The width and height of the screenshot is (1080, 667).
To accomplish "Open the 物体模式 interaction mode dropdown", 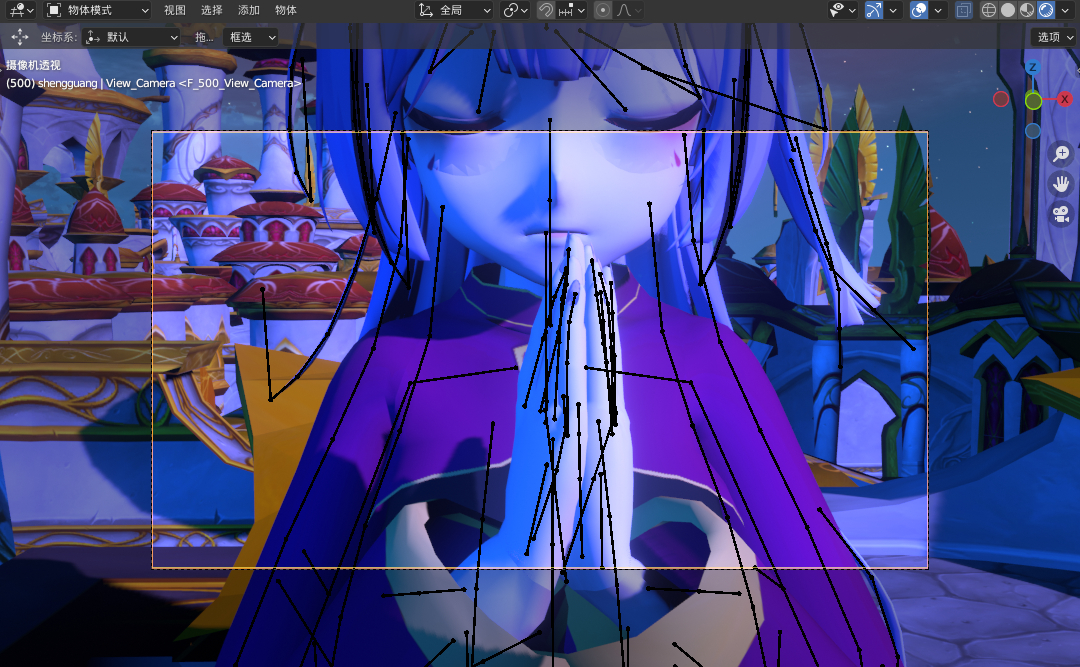I will click(x=97, y=10).
